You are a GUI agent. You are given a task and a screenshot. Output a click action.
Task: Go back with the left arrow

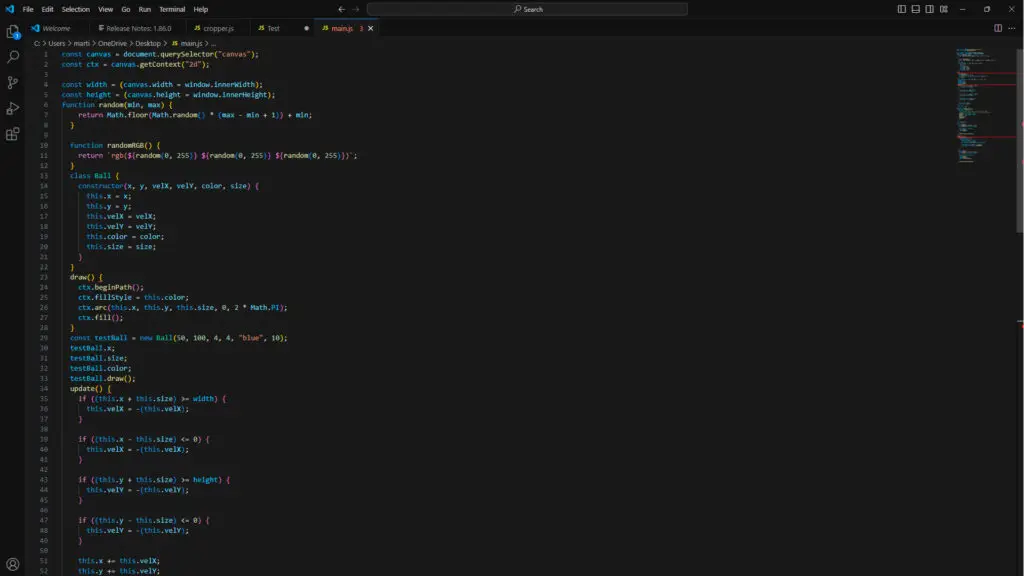point(341,9)
